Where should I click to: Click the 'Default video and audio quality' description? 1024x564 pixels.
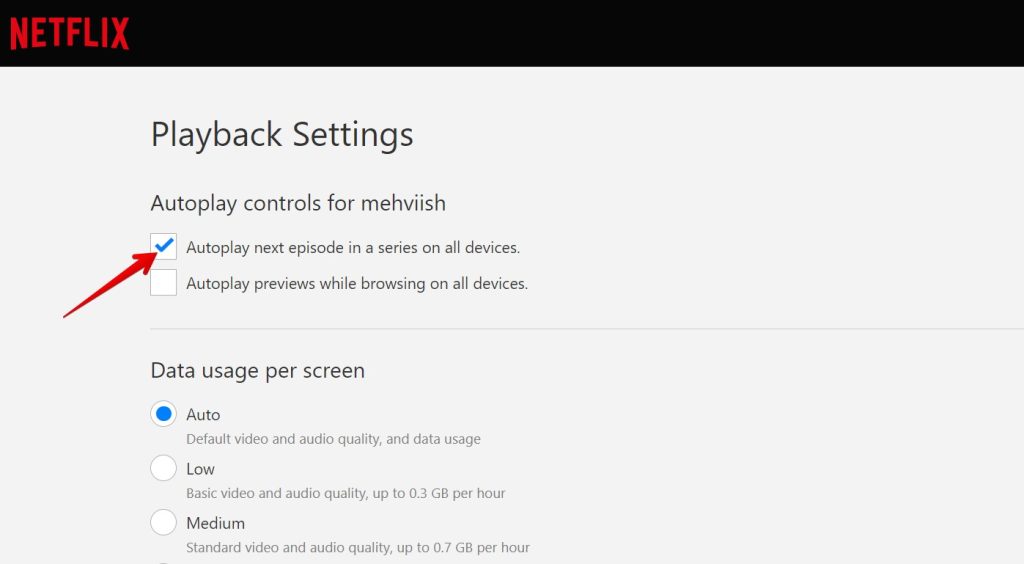click(332, 439)
